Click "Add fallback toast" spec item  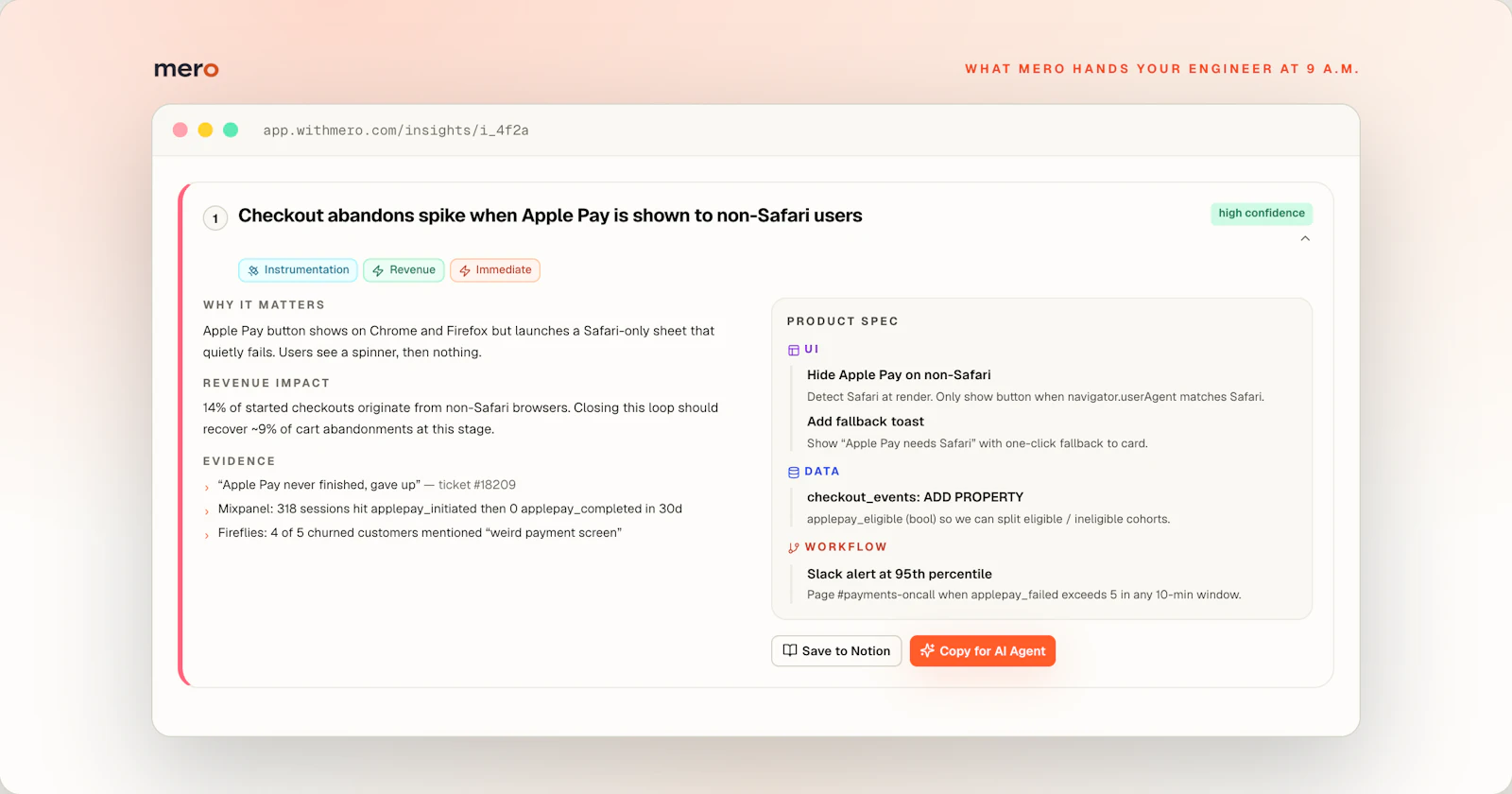click(866, 422)
